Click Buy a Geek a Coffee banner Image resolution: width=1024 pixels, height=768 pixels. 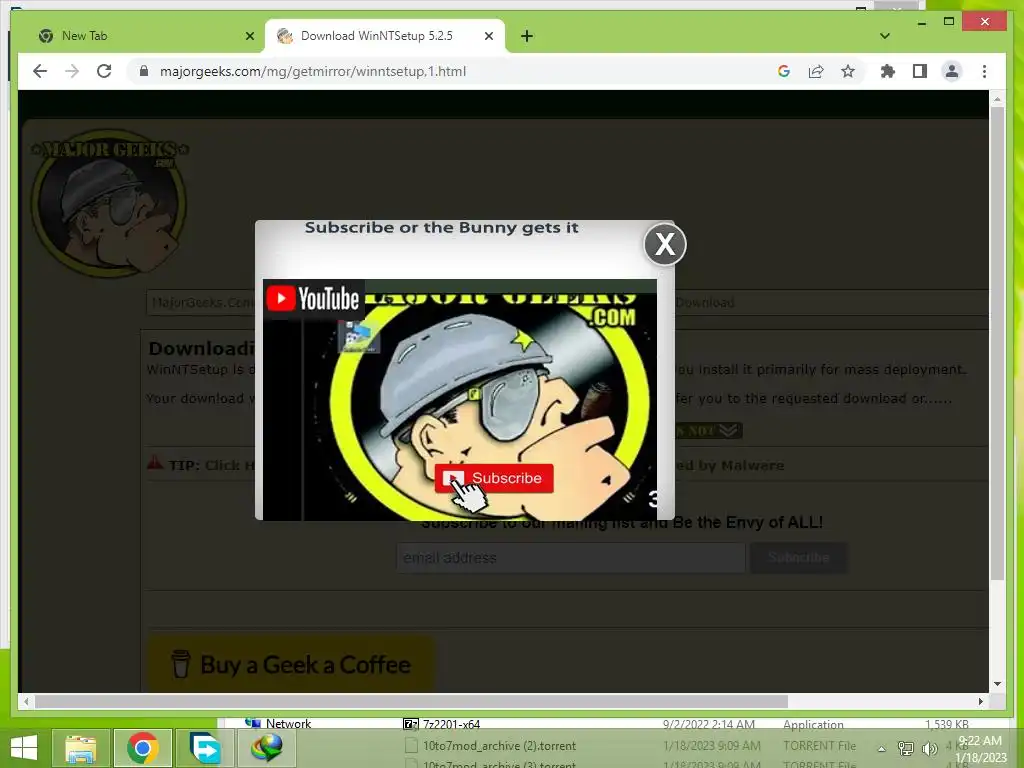coord(291,664)
